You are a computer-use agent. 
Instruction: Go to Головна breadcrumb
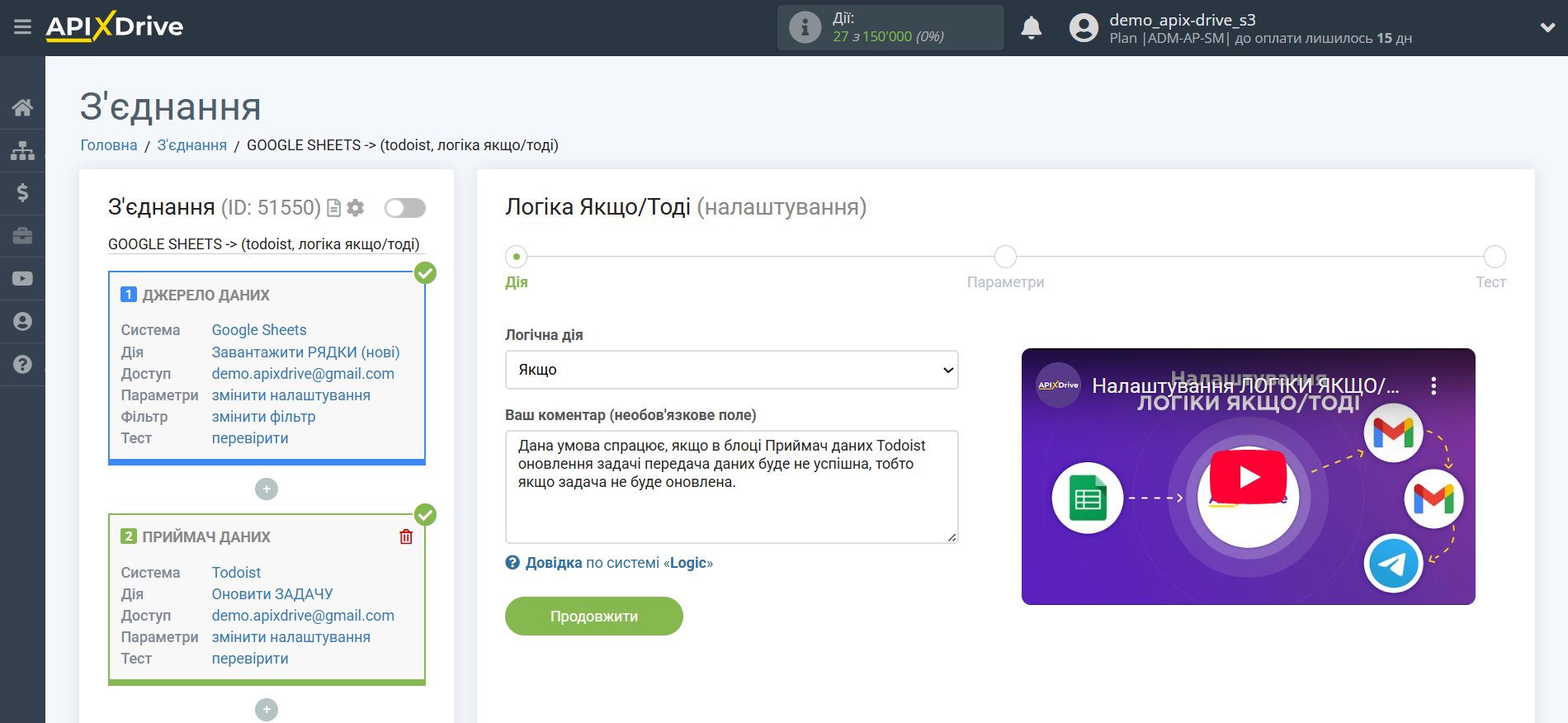pos(109,145)
